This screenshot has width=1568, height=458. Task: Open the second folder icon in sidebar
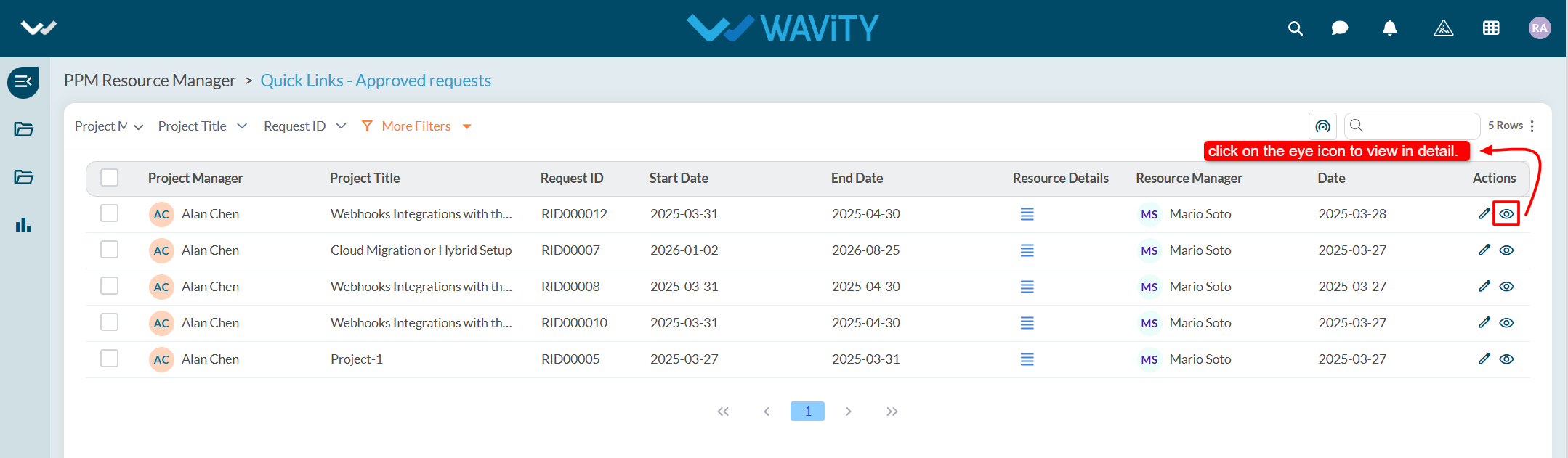click(23, 177)
